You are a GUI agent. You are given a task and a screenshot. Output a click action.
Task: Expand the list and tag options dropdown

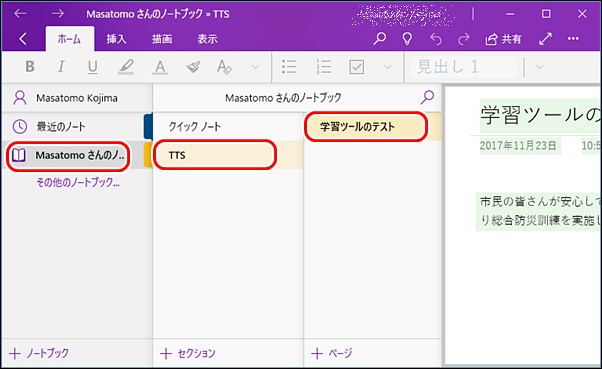pyautogui.click(x=388, y=67)
